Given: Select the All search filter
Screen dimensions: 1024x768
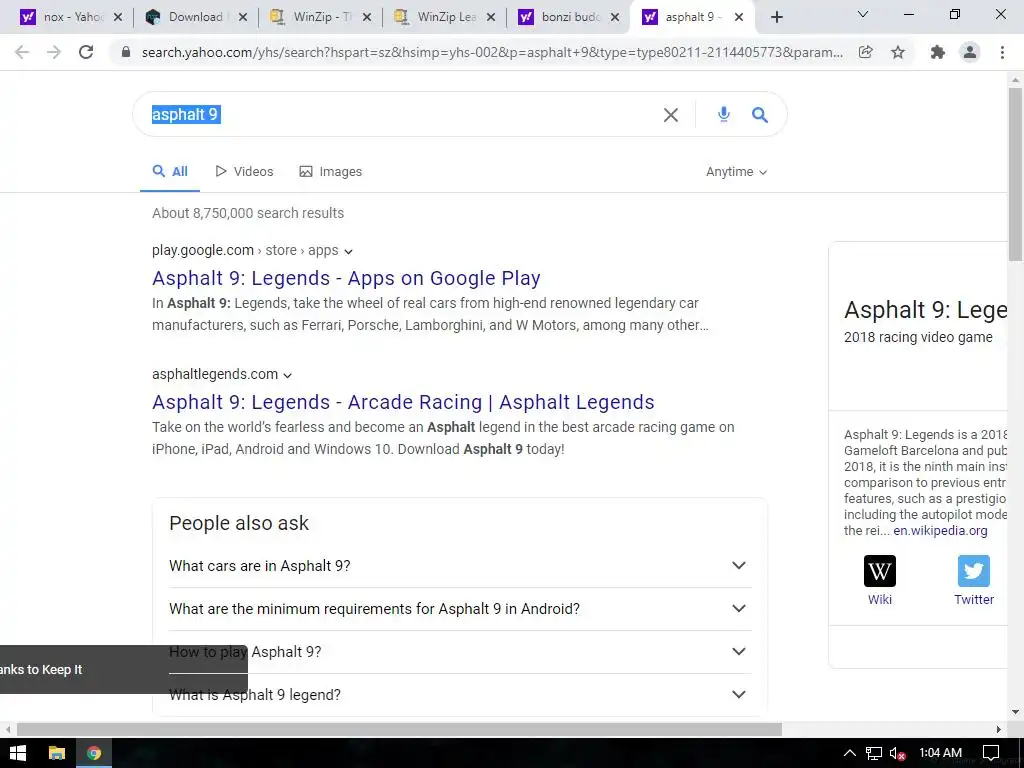Looking at the screenshot, I should [170, 172].
